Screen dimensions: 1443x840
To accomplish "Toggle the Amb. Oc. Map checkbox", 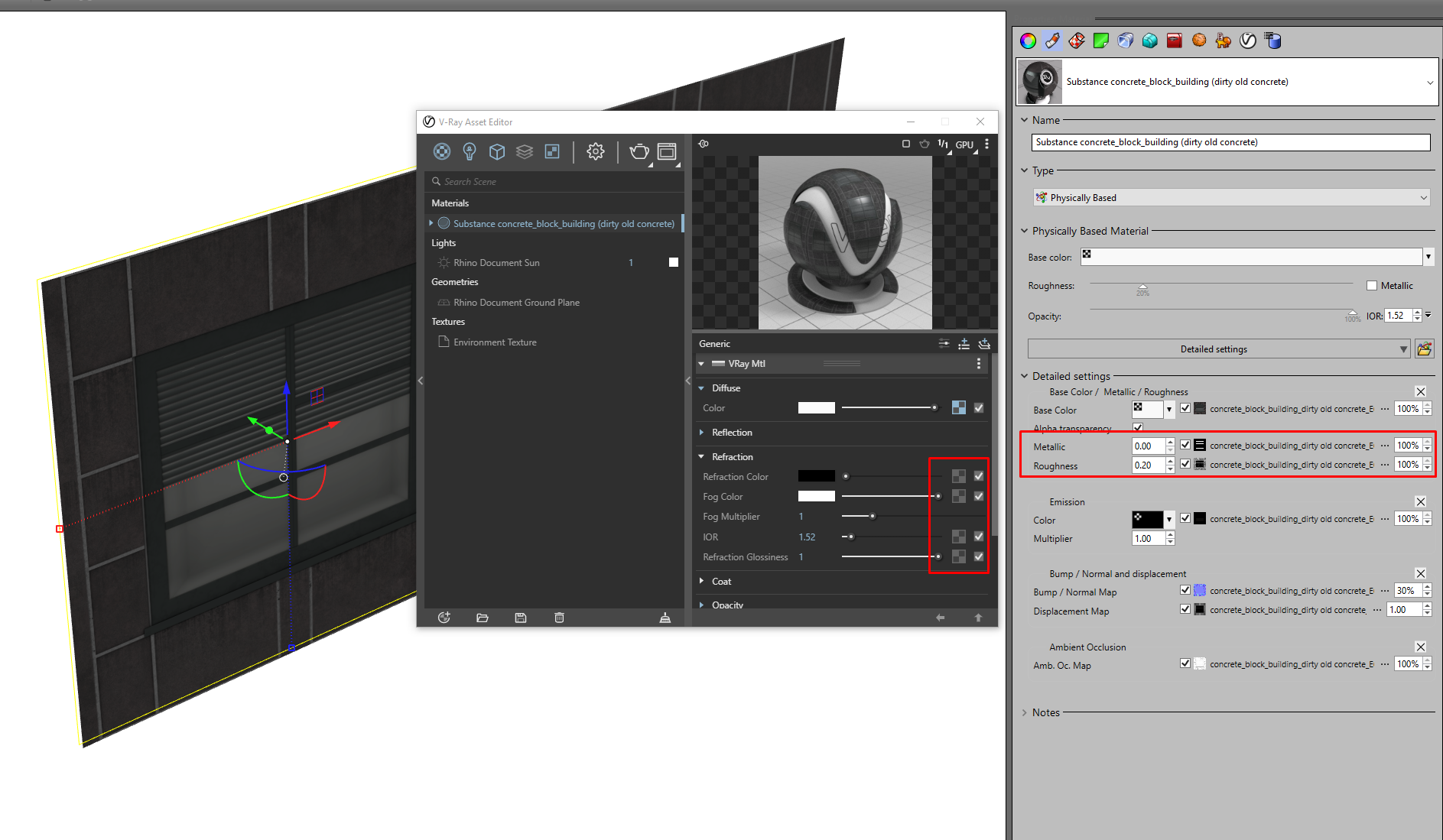I will pyautogui.click(x=1185, y=663).
